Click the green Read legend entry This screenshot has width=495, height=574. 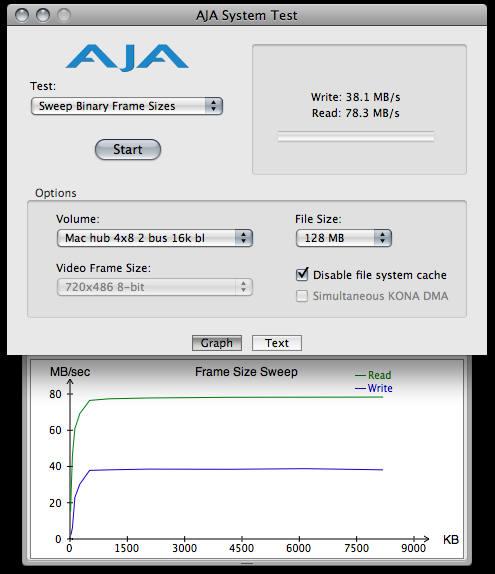click(x=373, y=375)
